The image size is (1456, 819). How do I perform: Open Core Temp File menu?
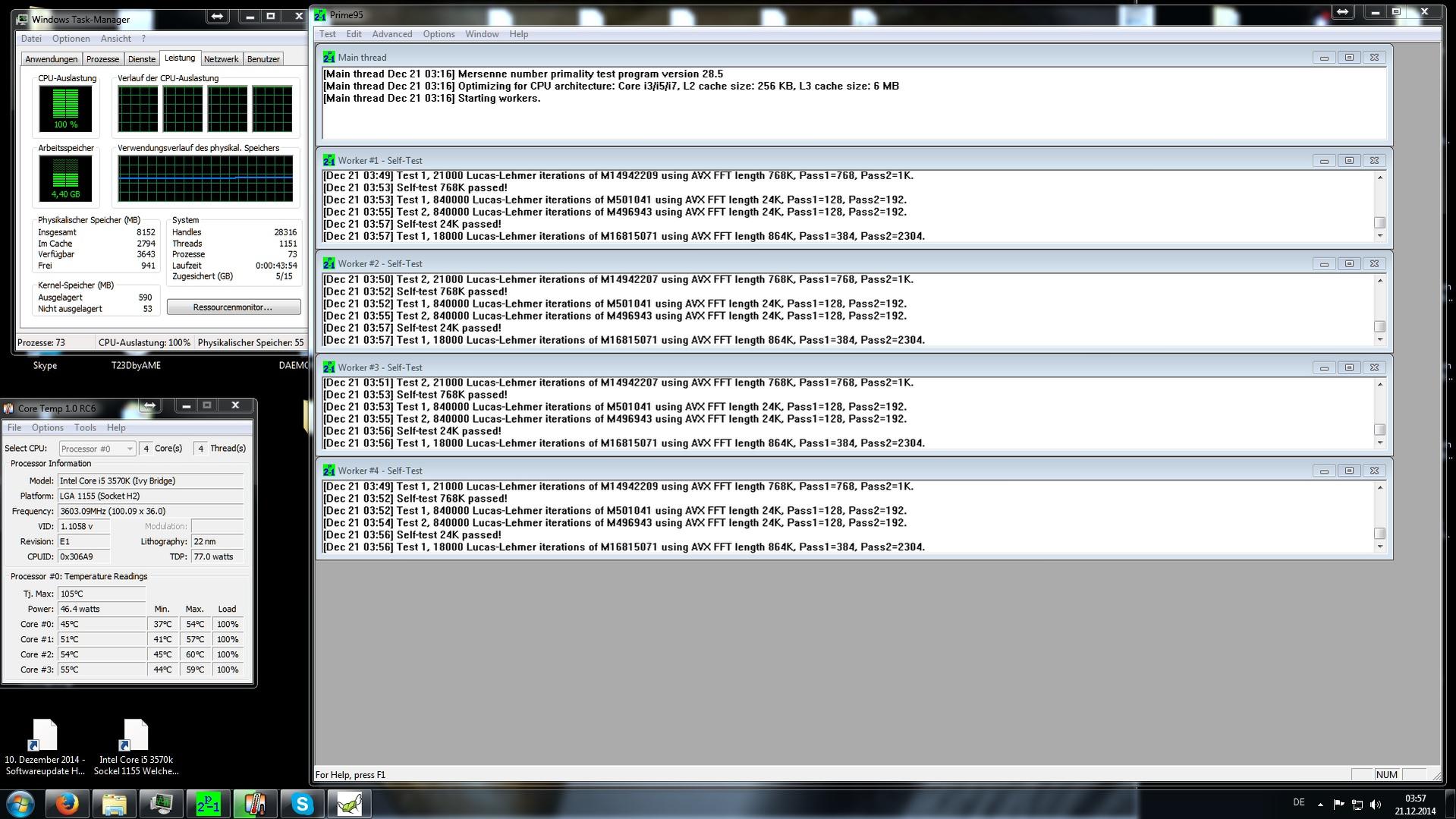14,428
